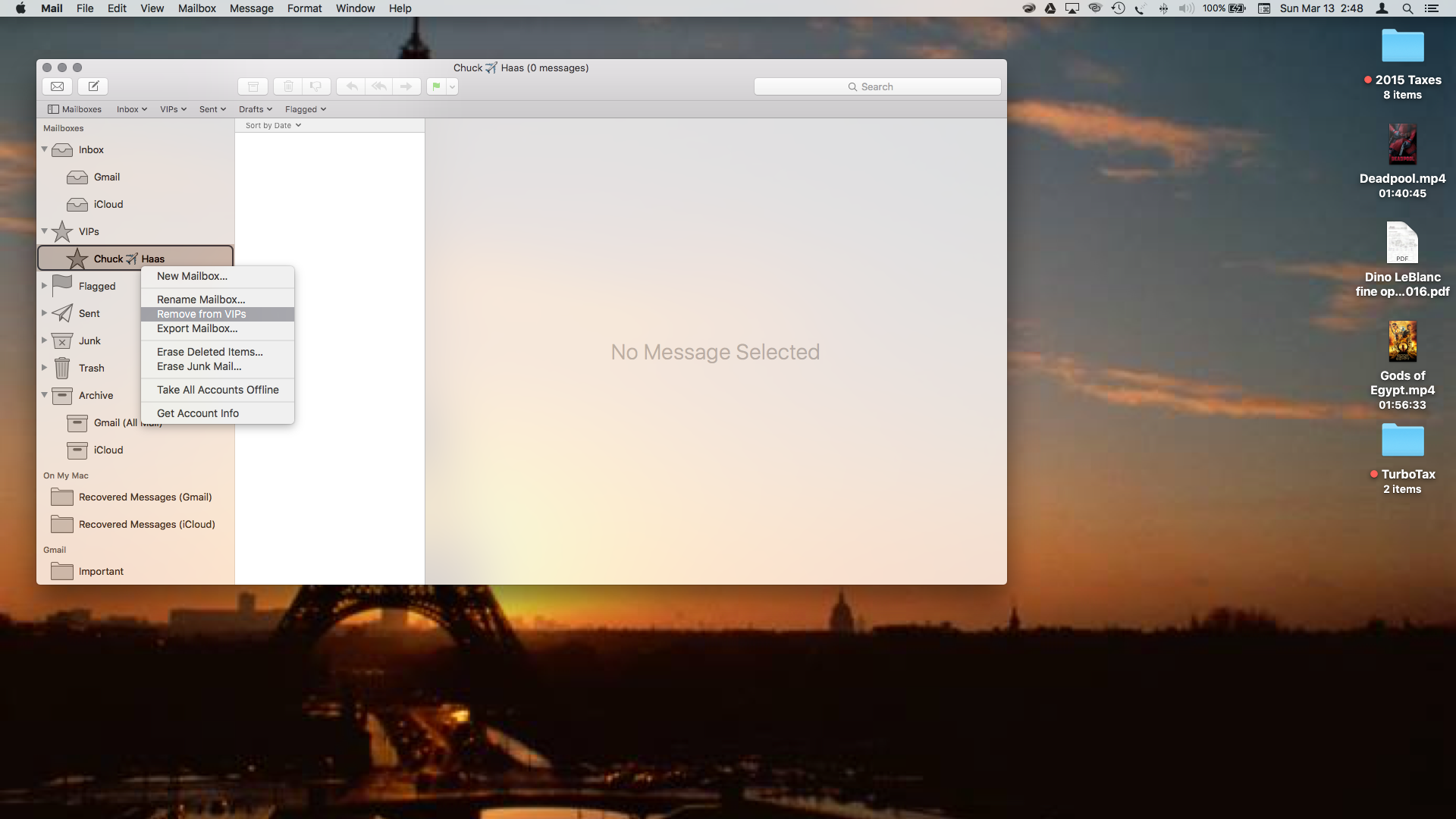Viewport: 1456px width, 819px height.
Task: Select Remove from VIPs in the context menu
Action: tap(202, 314)
